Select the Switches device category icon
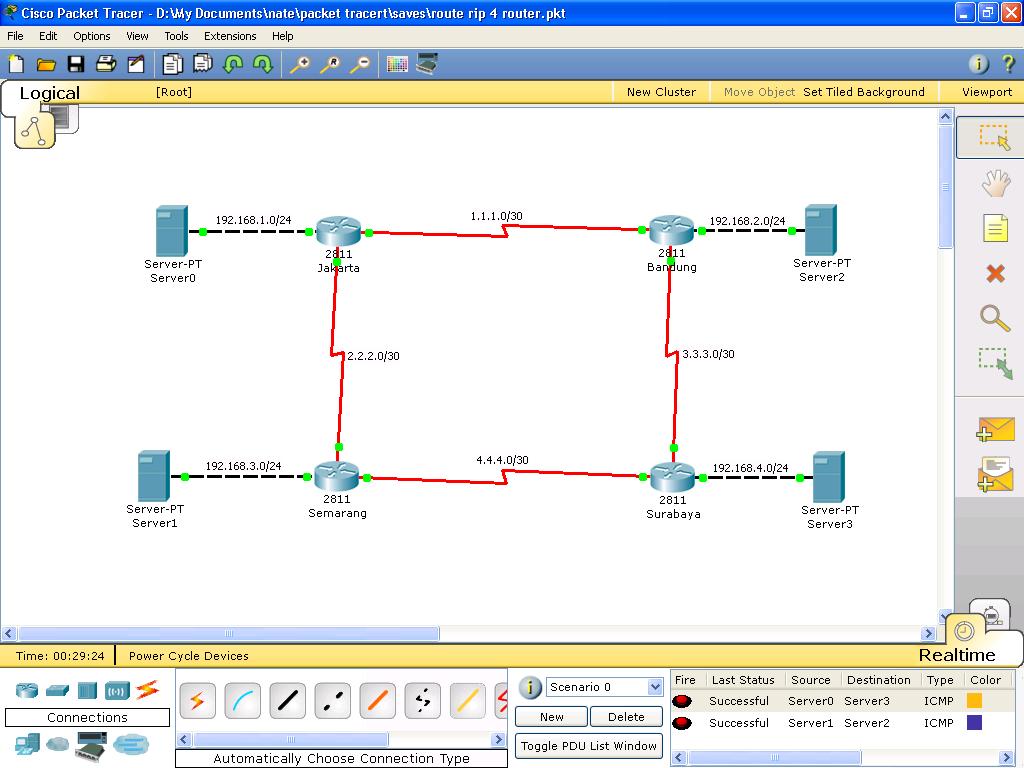This screenshot has width=1024, height=768. tap(57, 690)
